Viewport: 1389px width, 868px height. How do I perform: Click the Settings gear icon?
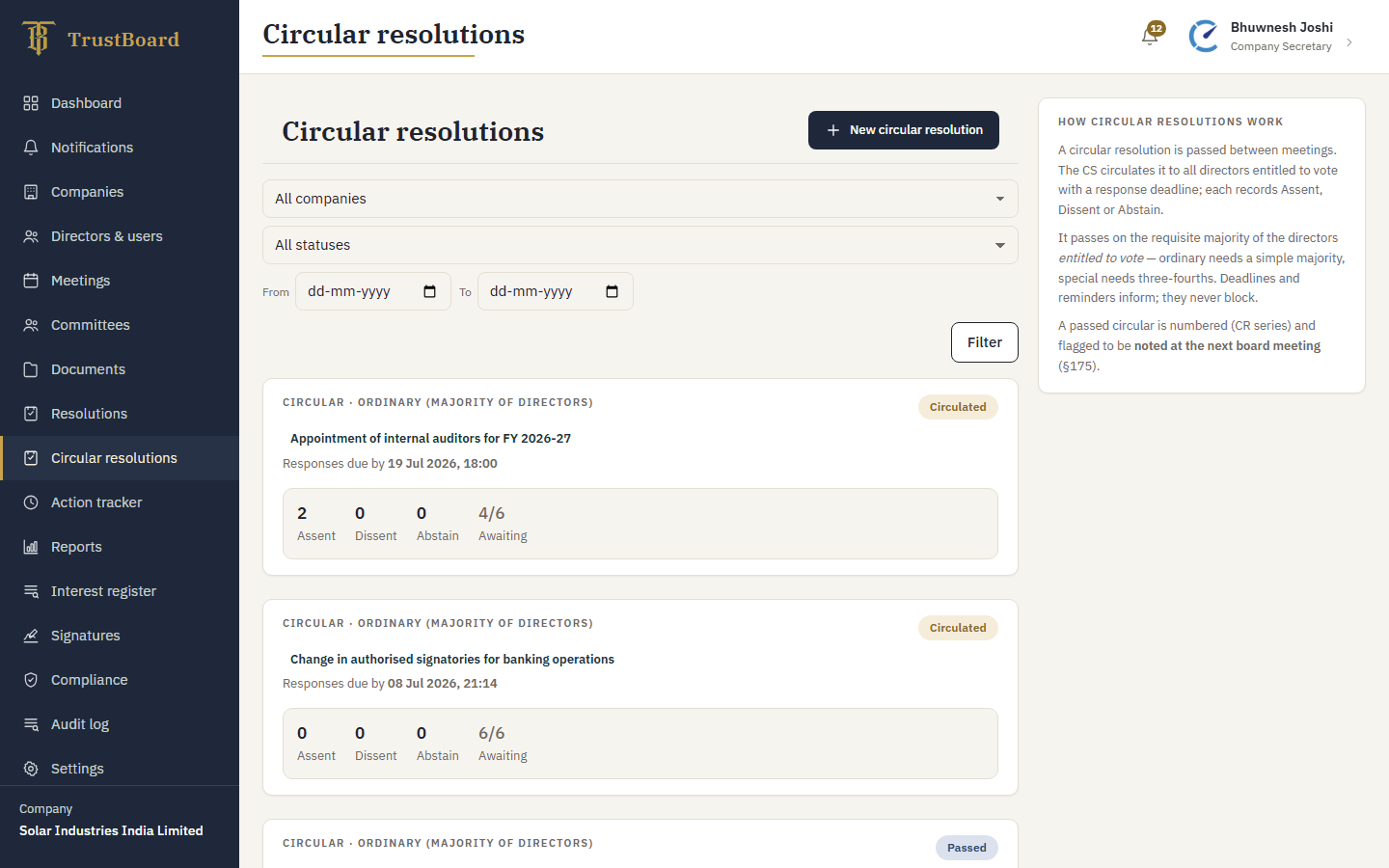pyautogui.click(x=31, y=769)
